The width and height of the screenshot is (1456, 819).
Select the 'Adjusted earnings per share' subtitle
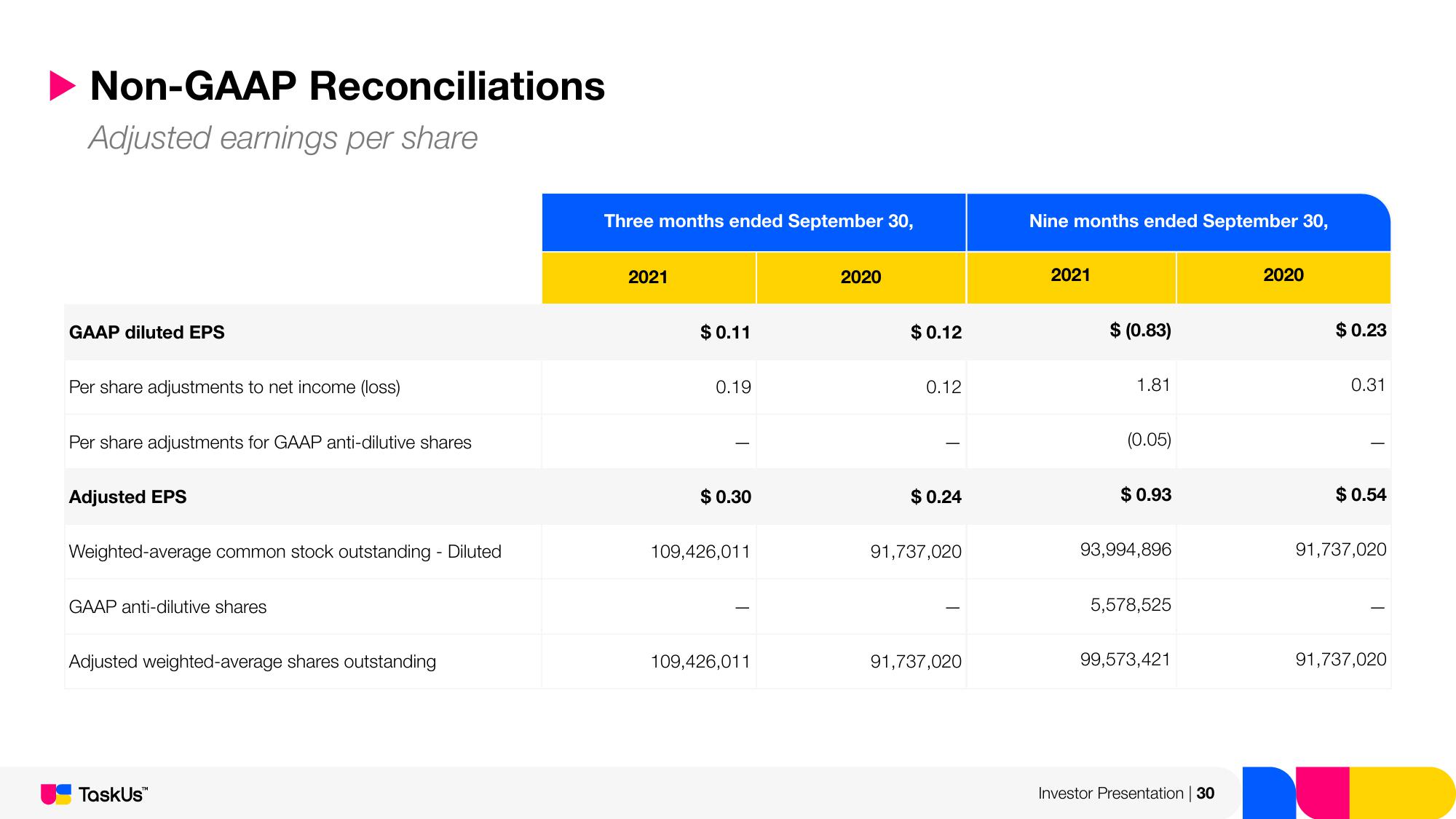click(x=282, y=138)
